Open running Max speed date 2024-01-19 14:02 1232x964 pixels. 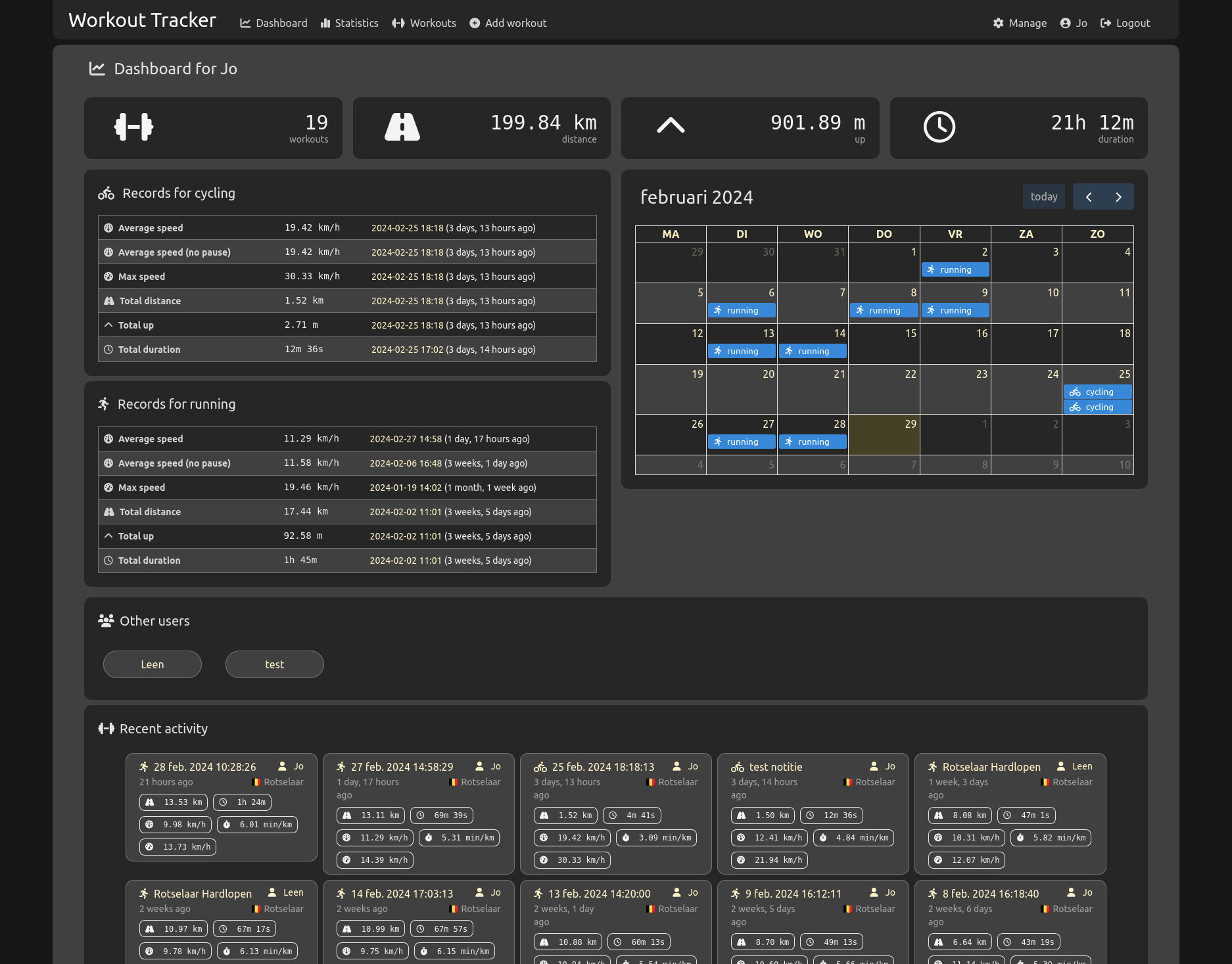point(406,488)
